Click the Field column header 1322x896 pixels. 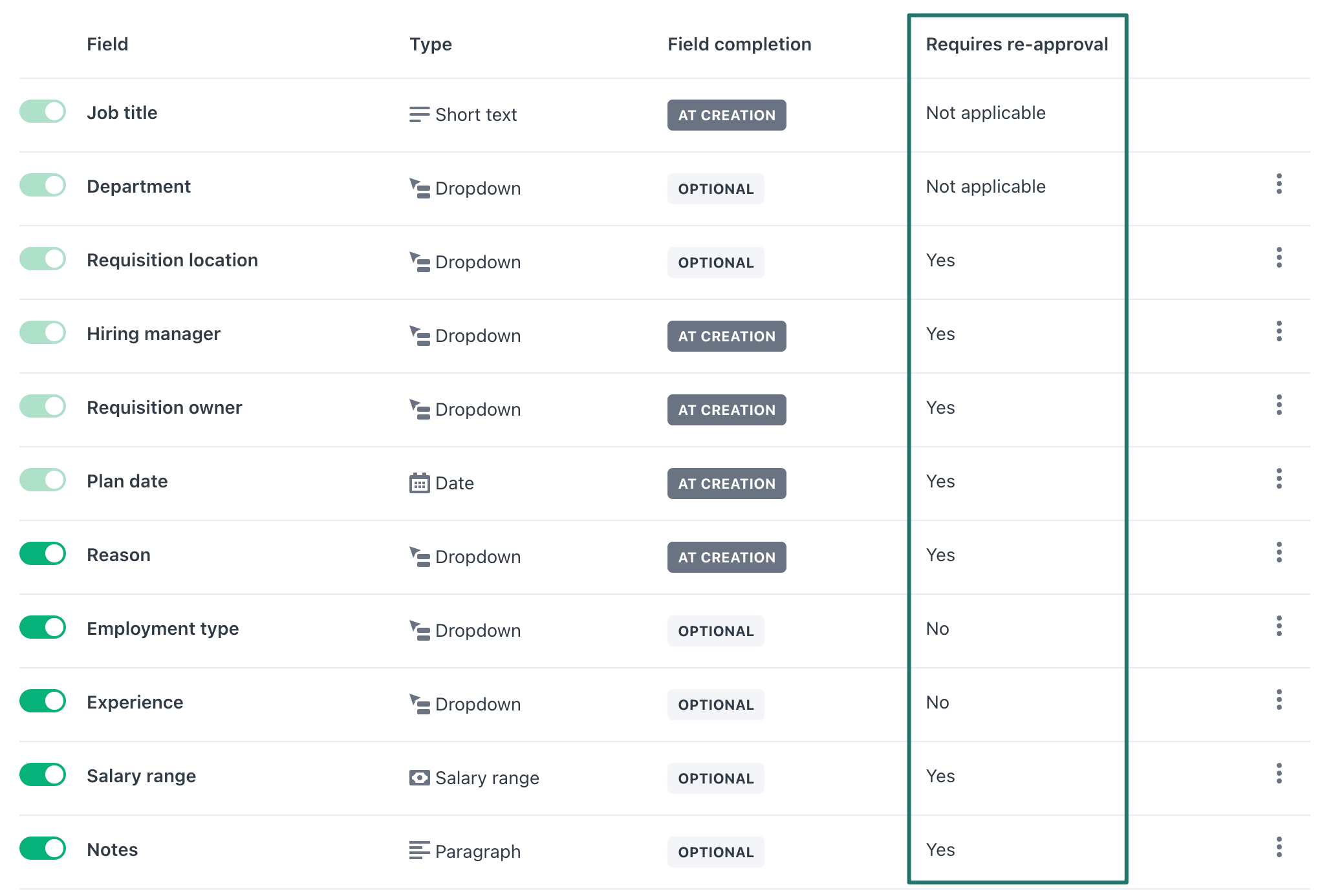pos(107,44)
